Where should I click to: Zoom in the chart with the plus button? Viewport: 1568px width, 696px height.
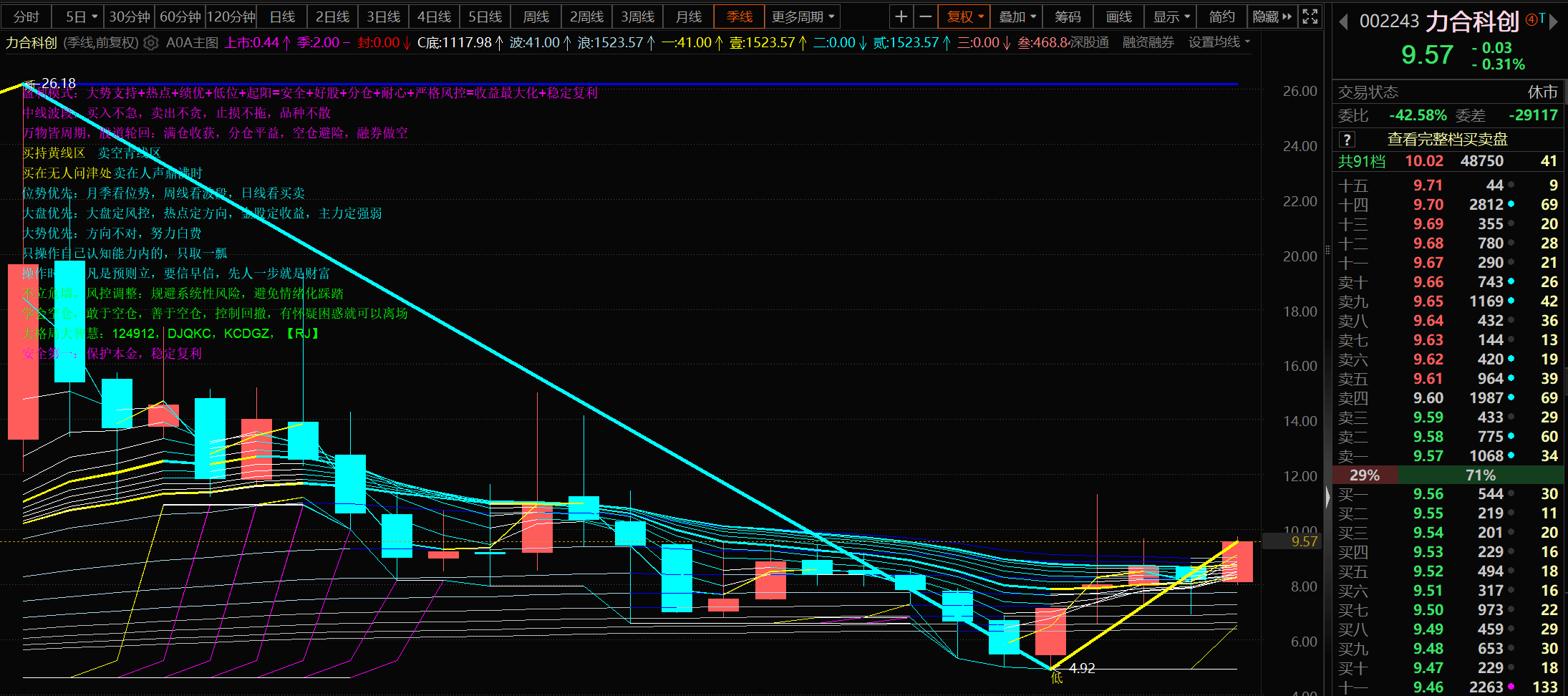click(901, 16)
